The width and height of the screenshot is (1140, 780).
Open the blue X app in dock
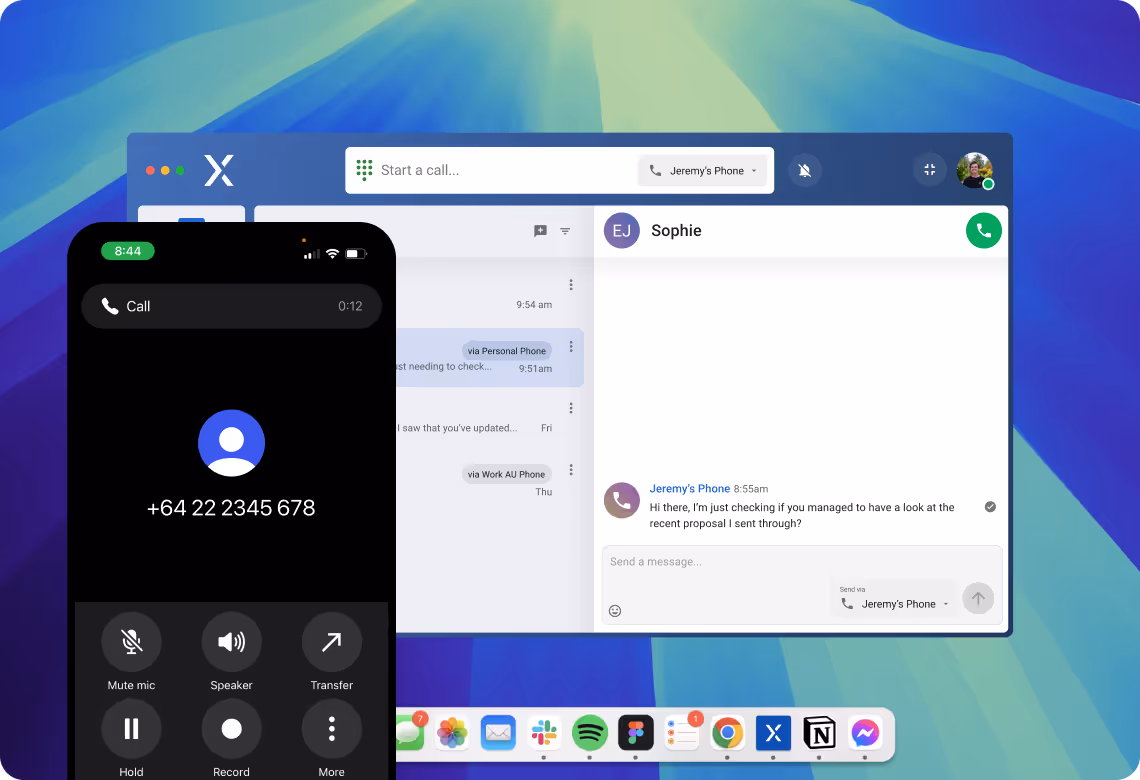[x=774, y=733]
